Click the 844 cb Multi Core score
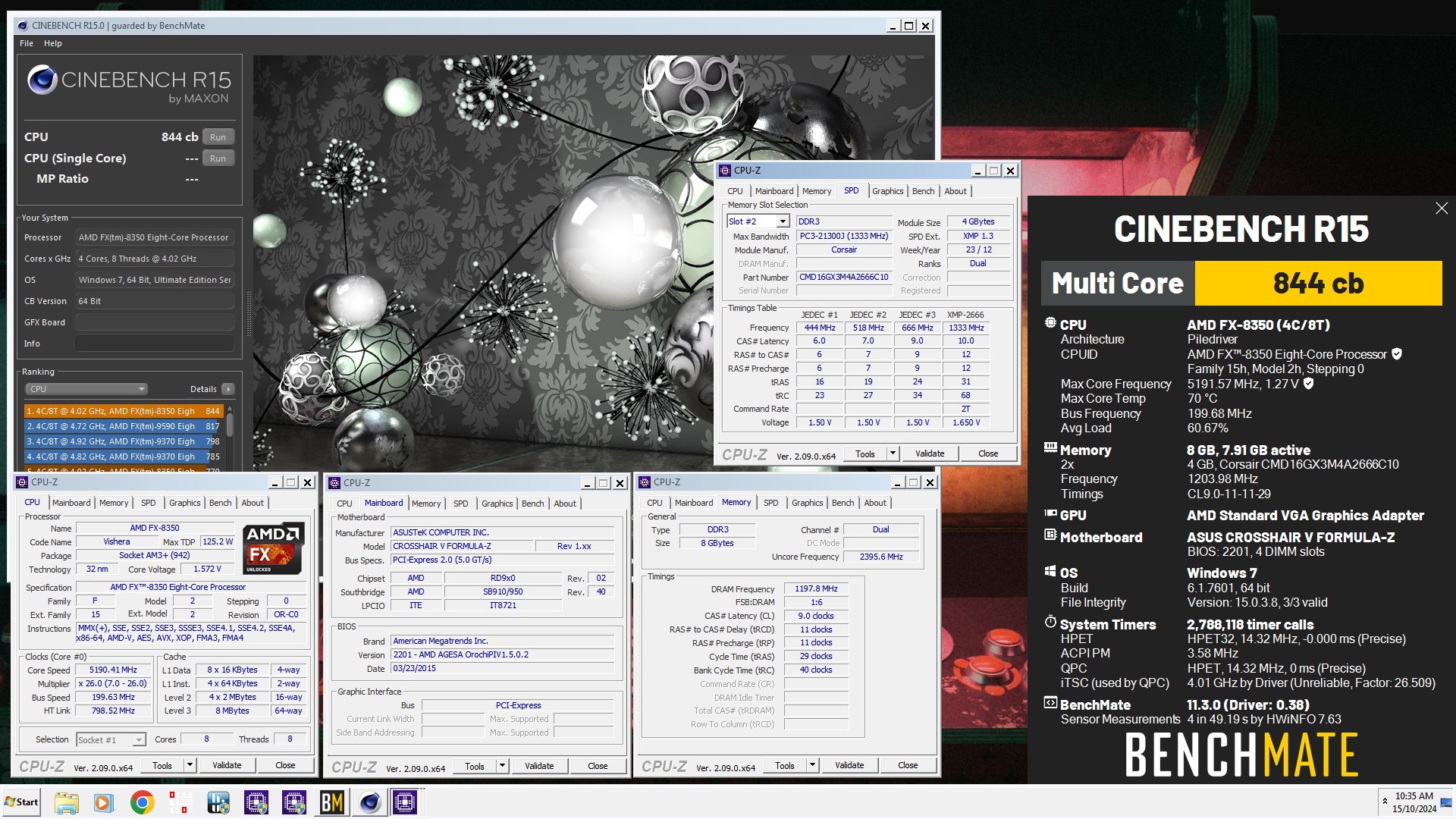 (1318, 283)
